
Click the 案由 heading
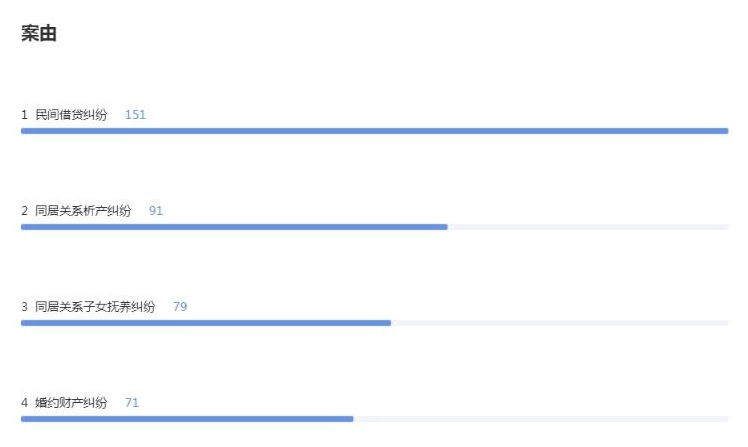tap(39, 33)
